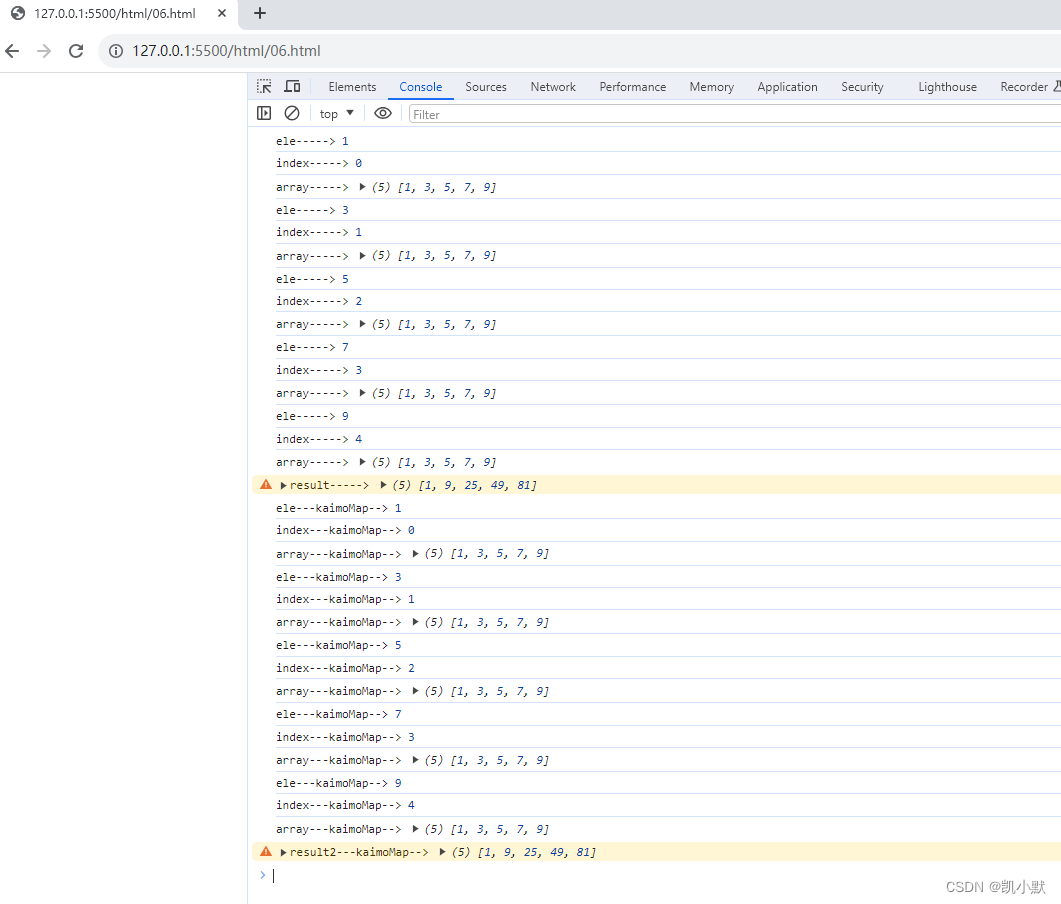
Task: Open the Network tab
Action: (x=553, y=87)
